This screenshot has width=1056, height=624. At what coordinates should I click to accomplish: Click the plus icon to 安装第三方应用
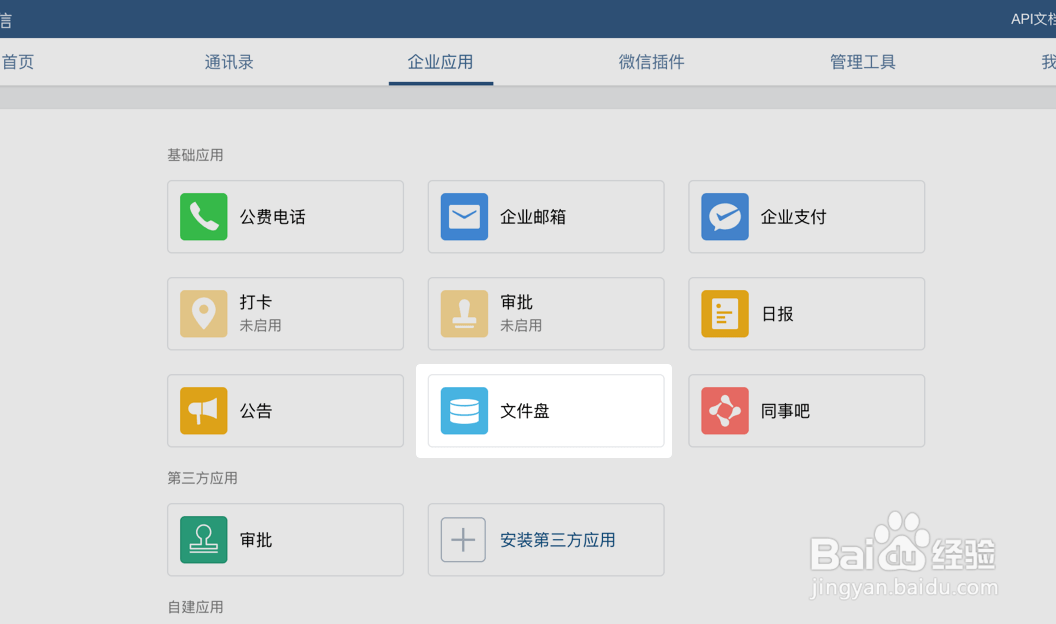click(463, 539)
